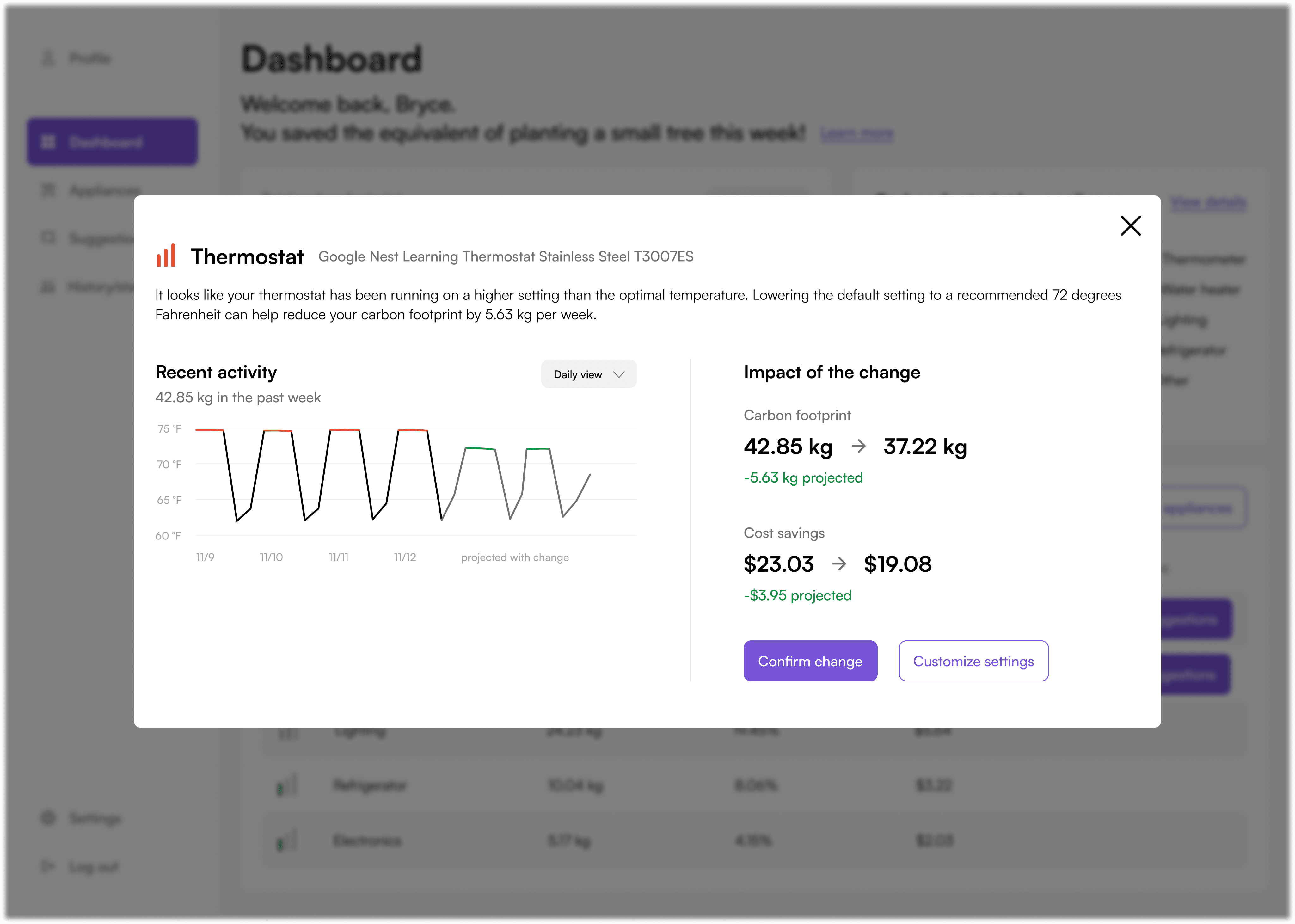Open Settings in the background sidebar
The height and width of the screenshot is (924, 1295).
[81, 818]
